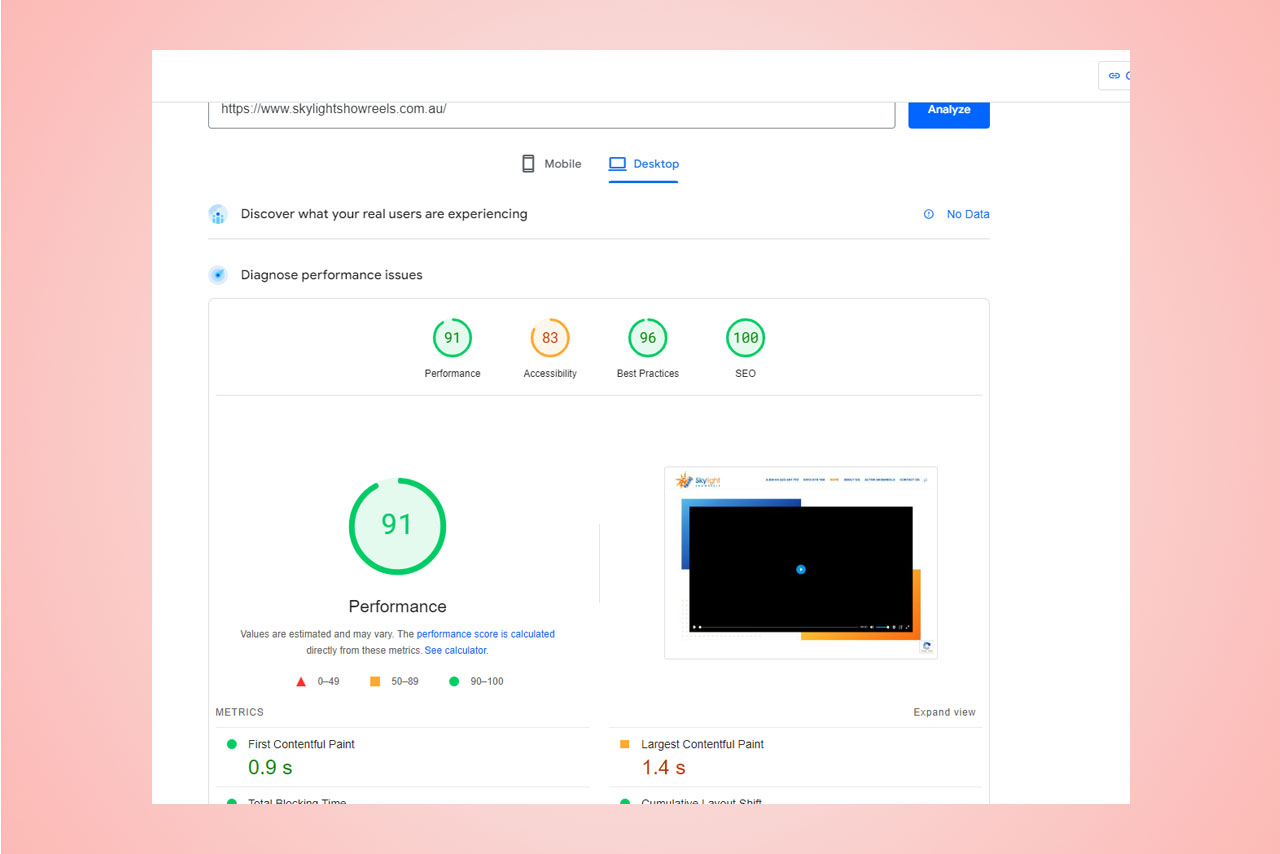Click the diagnose performance issues icon
This screenshot has height=854, width=1280.
218,275
